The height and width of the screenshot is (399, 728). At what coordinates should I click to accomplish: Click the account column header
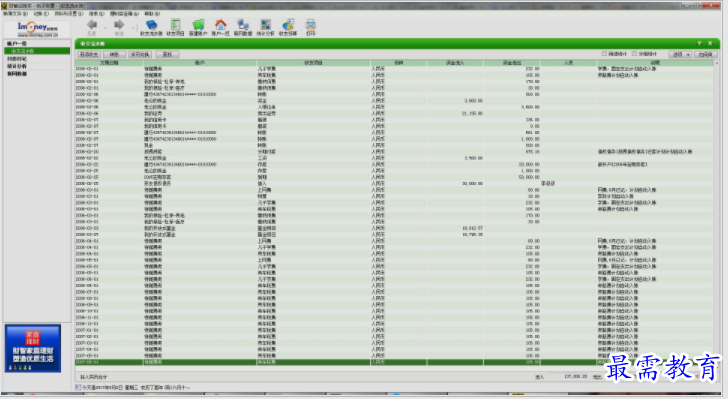pos(200,63)
